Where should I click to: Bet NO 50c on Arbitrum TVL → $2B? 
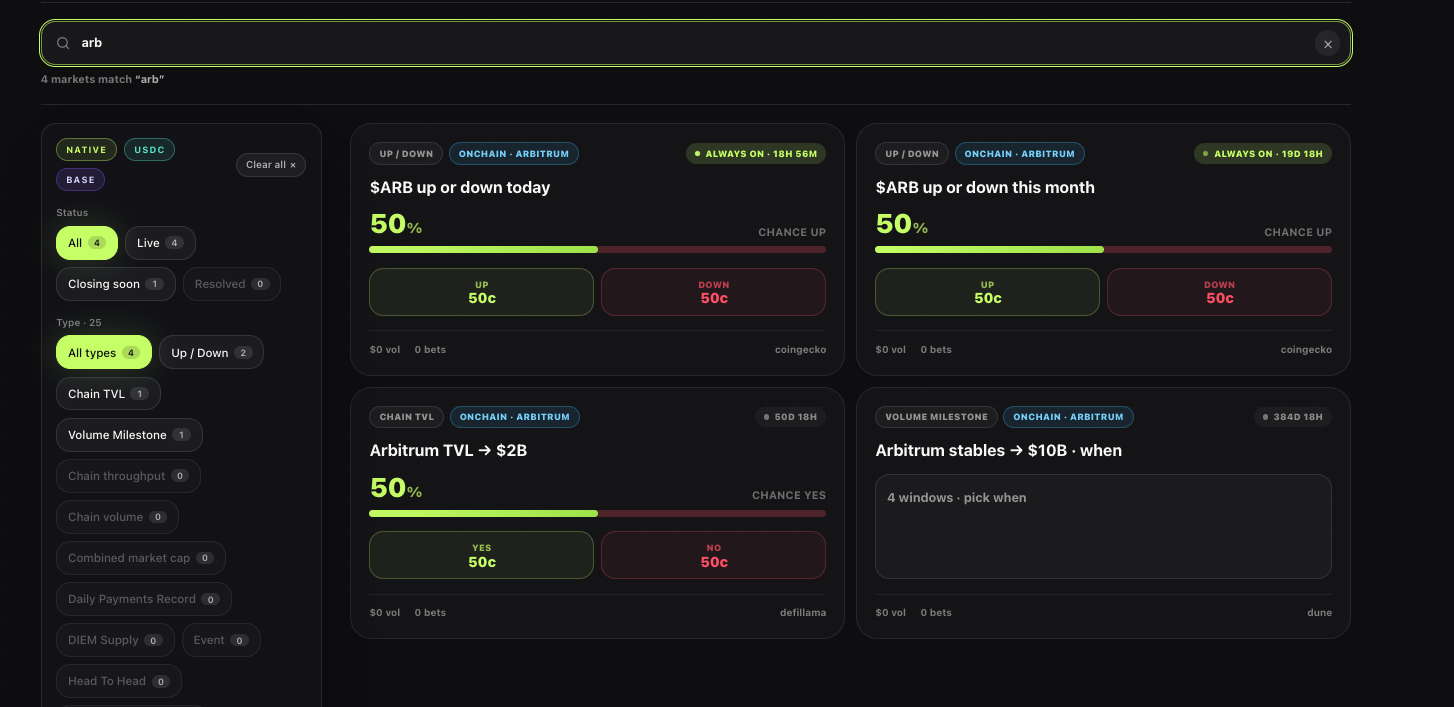pyautogui.click(x=713, y=555)
